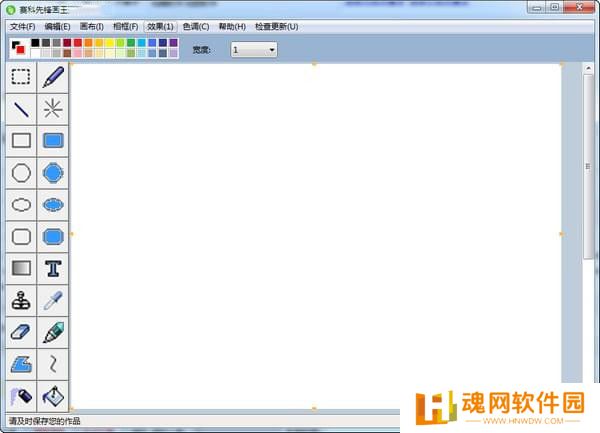Pick the bright red color swatch
Viewport: 600px width, 433px height.
[78, 42]
